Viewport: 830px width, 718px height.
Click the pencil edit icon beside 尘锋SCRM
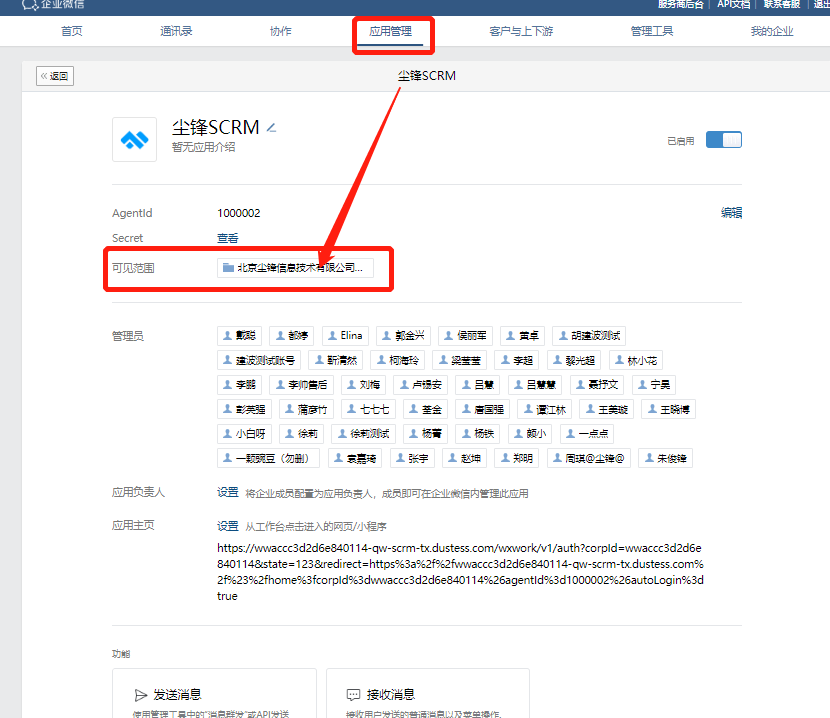pos(271,128)
